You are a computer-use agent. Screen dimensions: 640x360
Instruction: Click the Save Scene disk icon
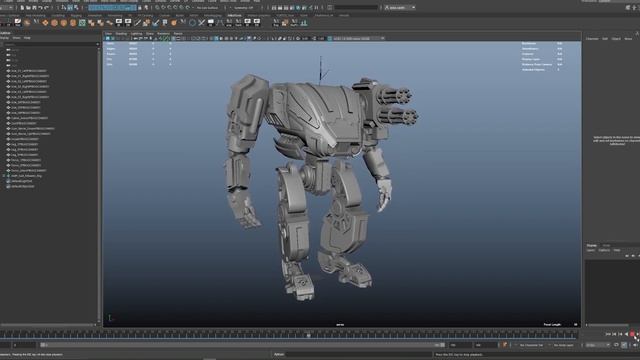click(34, 7)
